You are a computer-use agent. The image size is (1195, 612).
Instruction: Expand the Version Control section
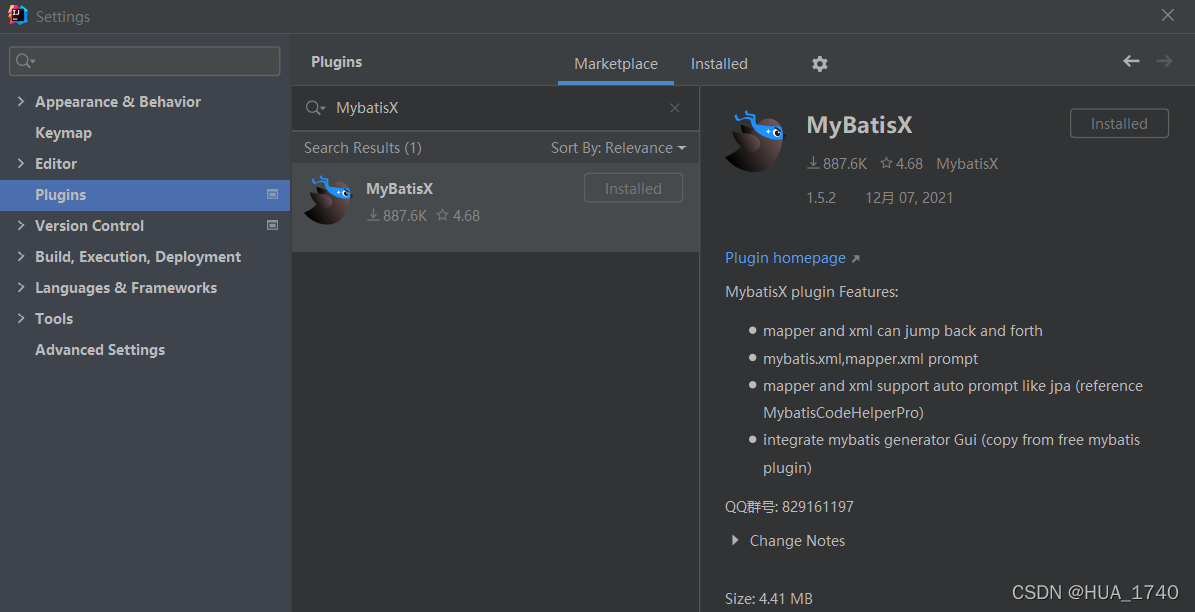[x=21, y=226]
